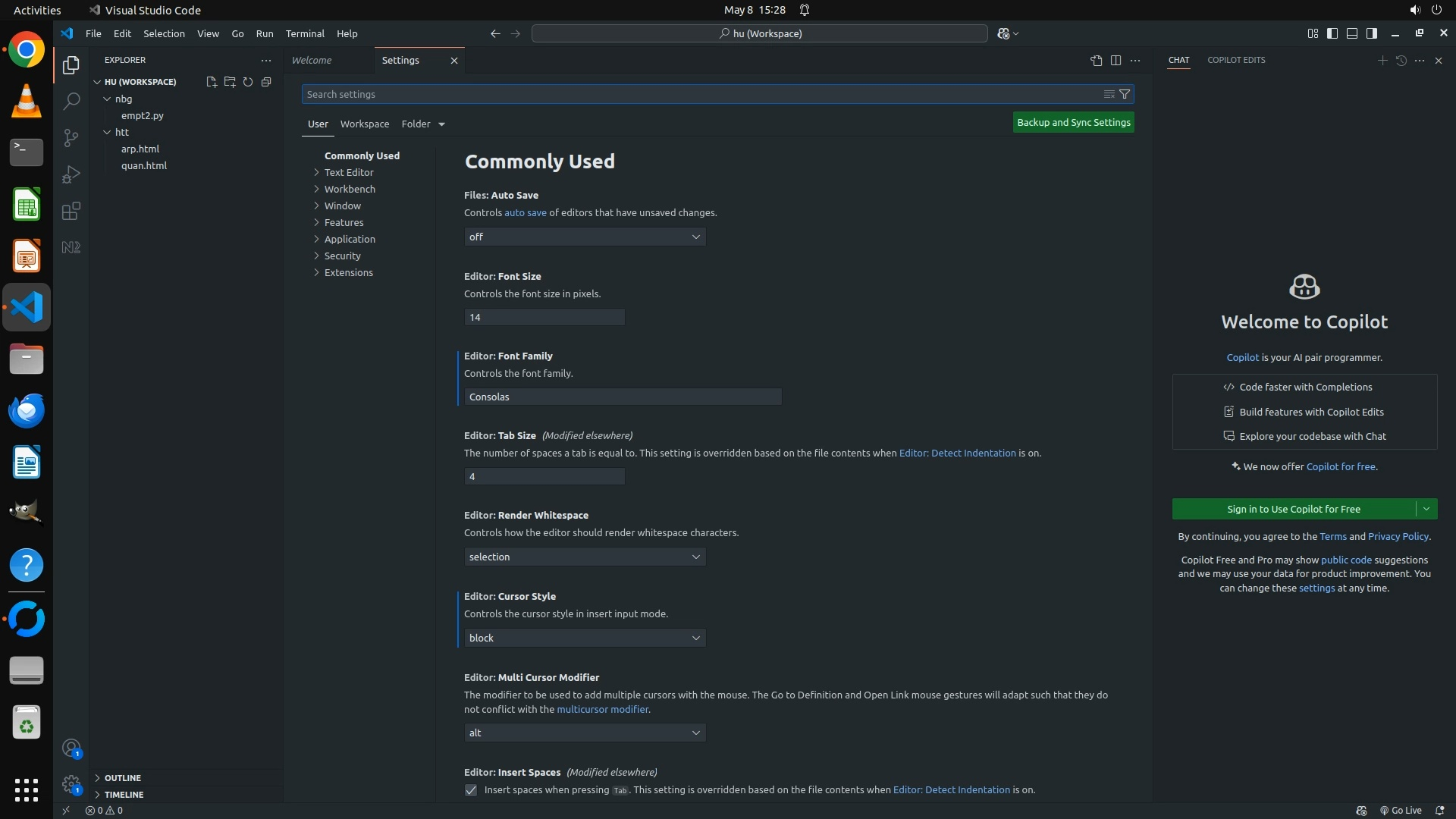Open Run and Debug view
Image resolution: width=1456 pixels, height=819 pixels.
pyautogui.click(x=71, y=174)
